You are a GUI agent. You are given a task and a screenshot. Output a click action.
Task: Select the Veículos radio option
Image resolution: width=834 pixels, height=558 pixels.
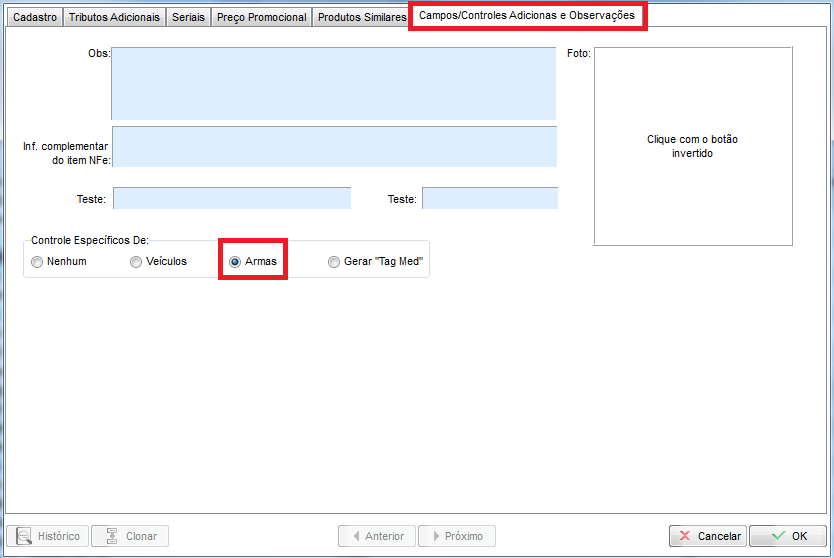pos(137,262)
